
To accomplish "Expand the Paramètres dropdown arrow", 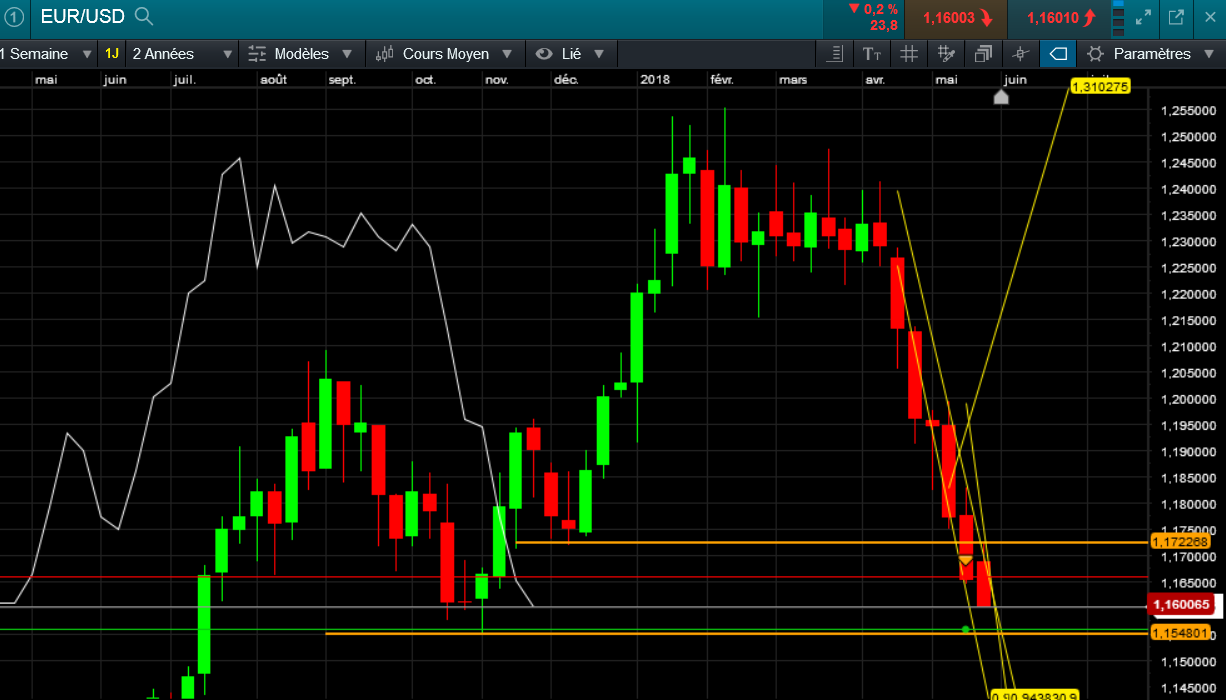I will coord(1209,54).
